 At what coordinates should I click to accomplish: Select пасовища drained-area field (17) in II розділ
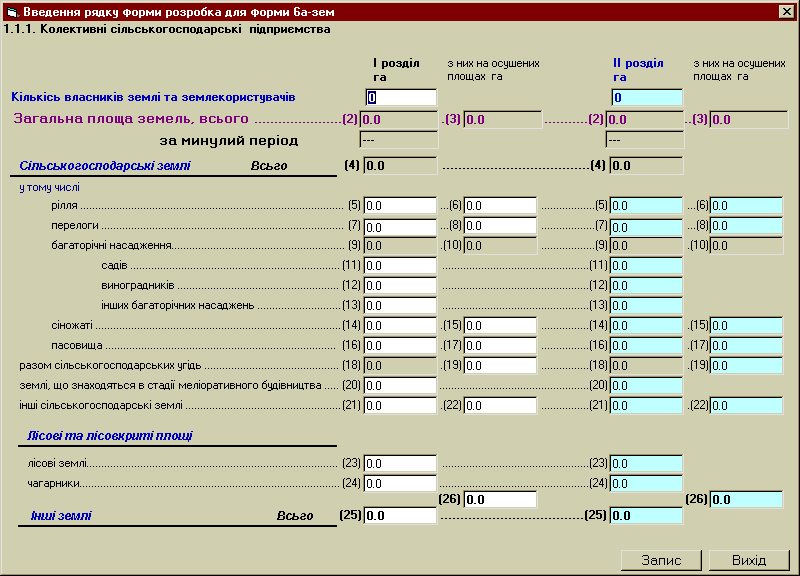[x=746, y=345]
